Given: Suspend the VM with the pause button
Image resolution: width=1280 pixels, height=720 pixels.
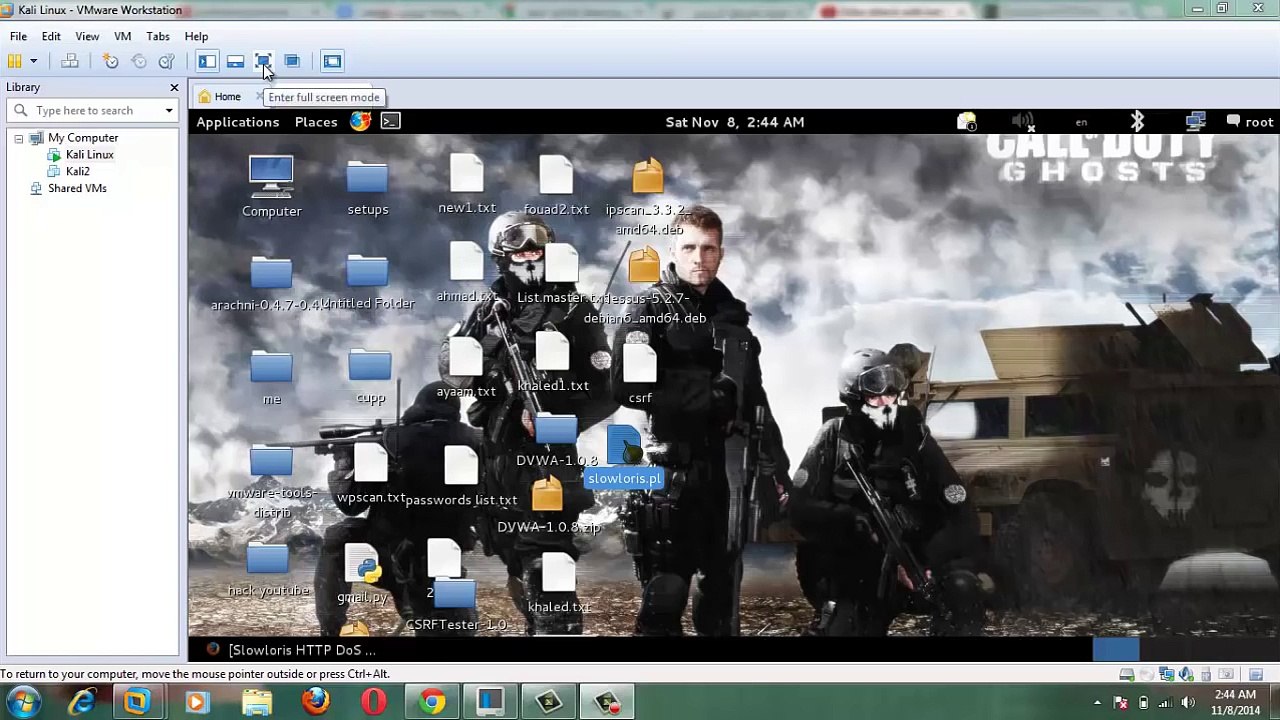Looking at the screenshot, I should [x=15, y=62].
